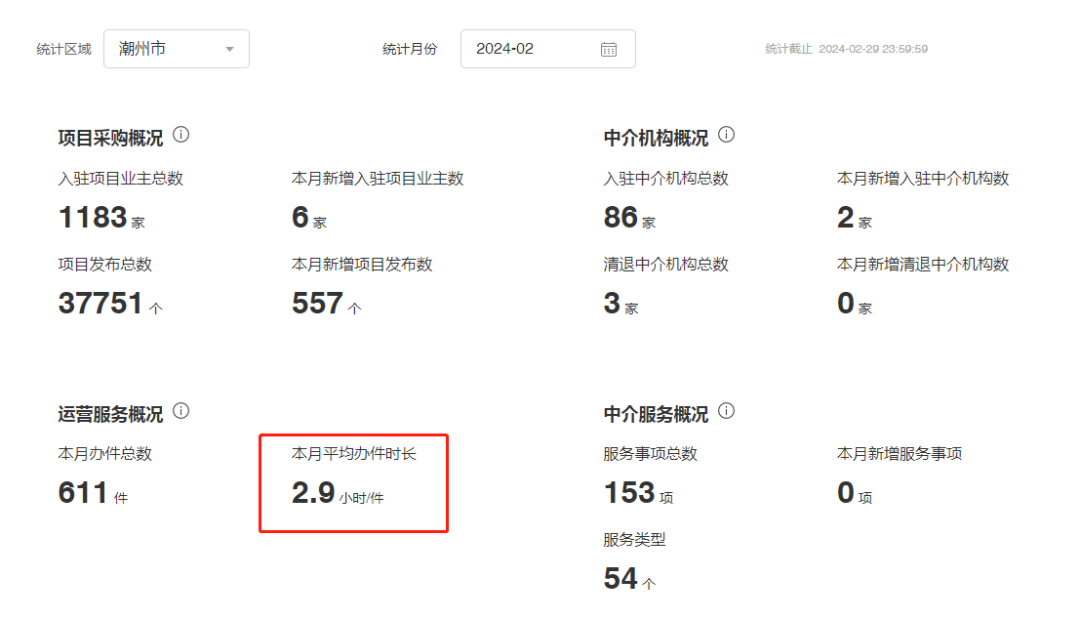
Task: Click the label 本月新增项目发布数
Action: (x=362, y=264)
